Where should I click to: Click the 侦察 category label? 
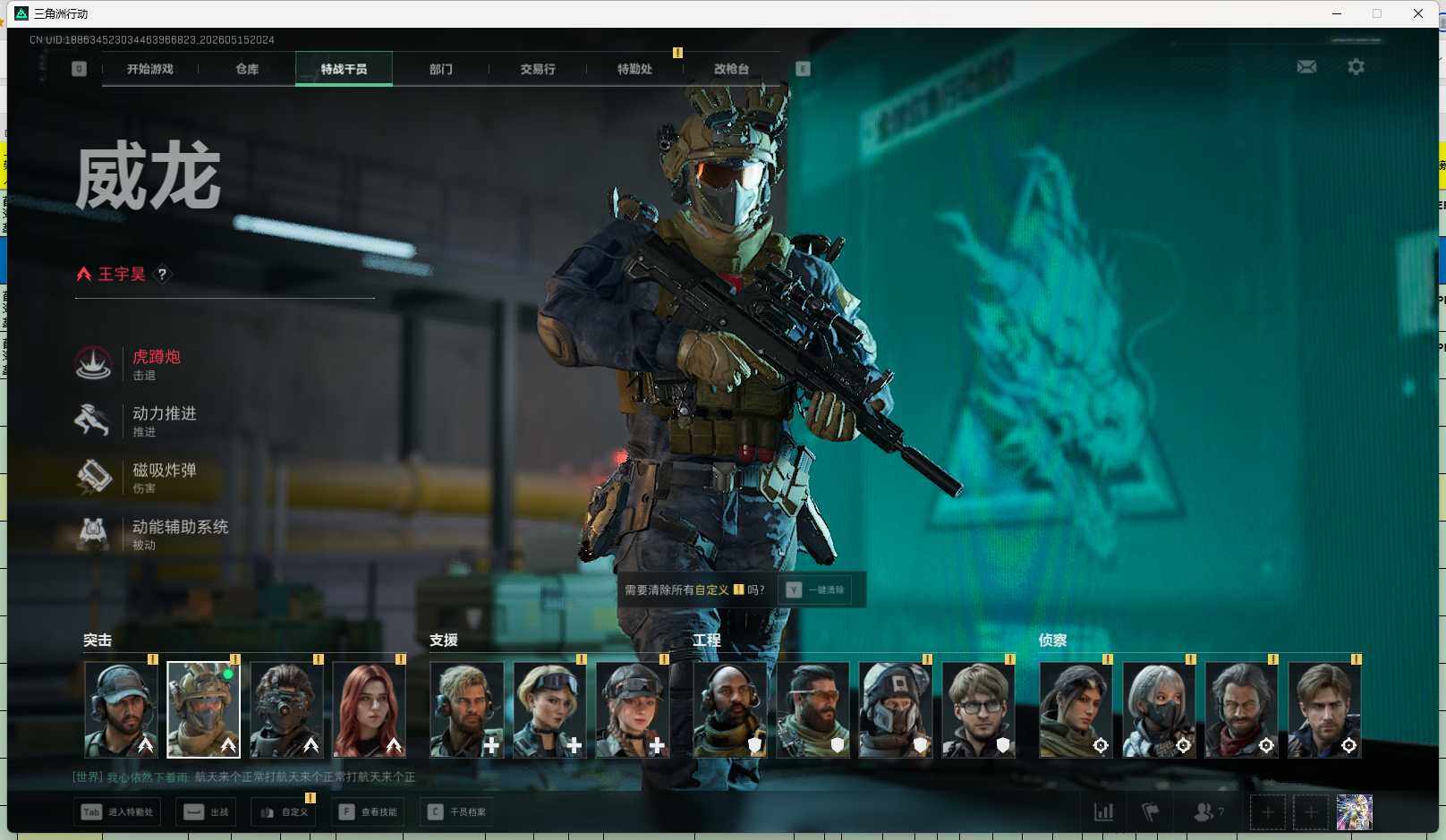point(1053,641)
